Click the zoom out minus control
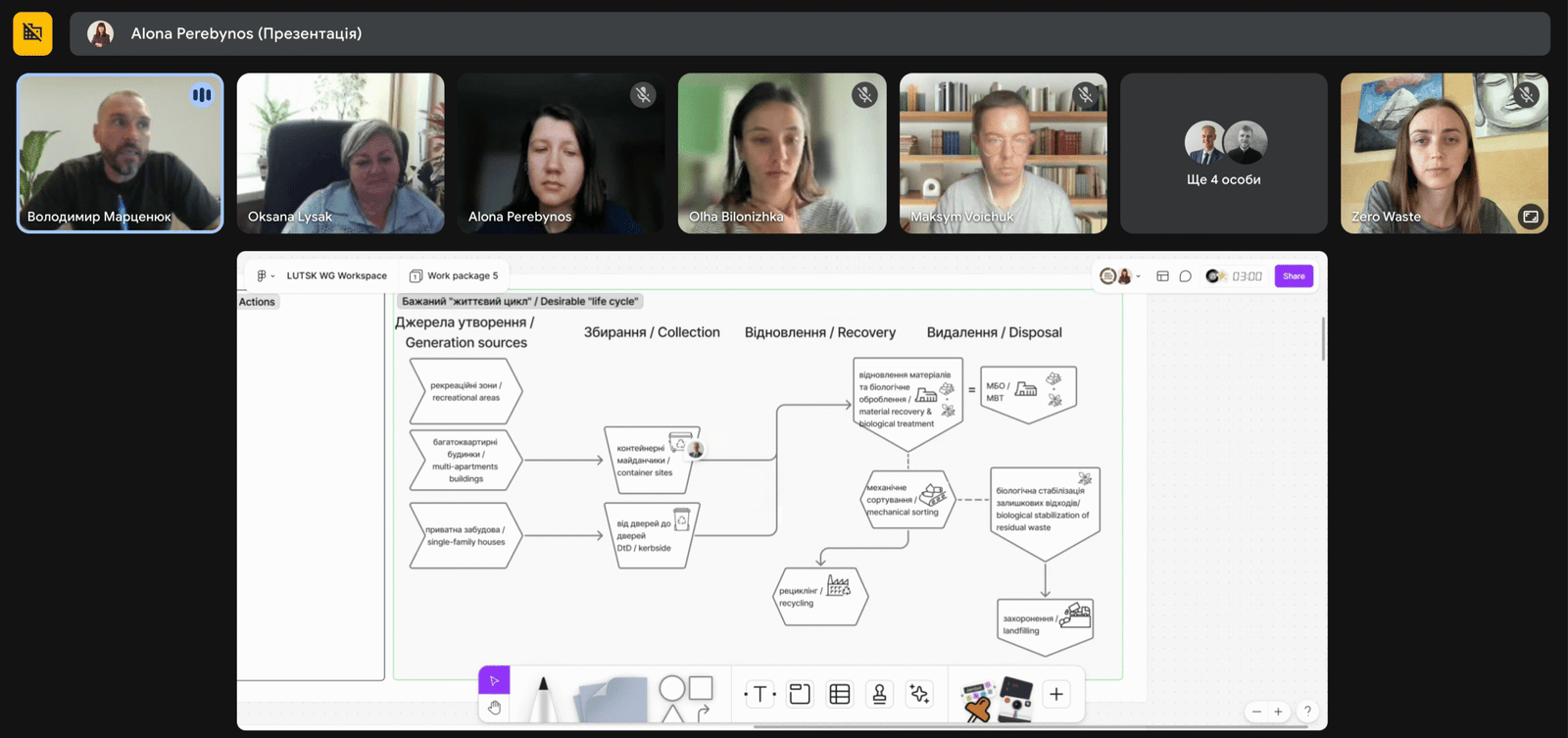The height and width of the screenshot is (738, 1568). coord(1256,712)
